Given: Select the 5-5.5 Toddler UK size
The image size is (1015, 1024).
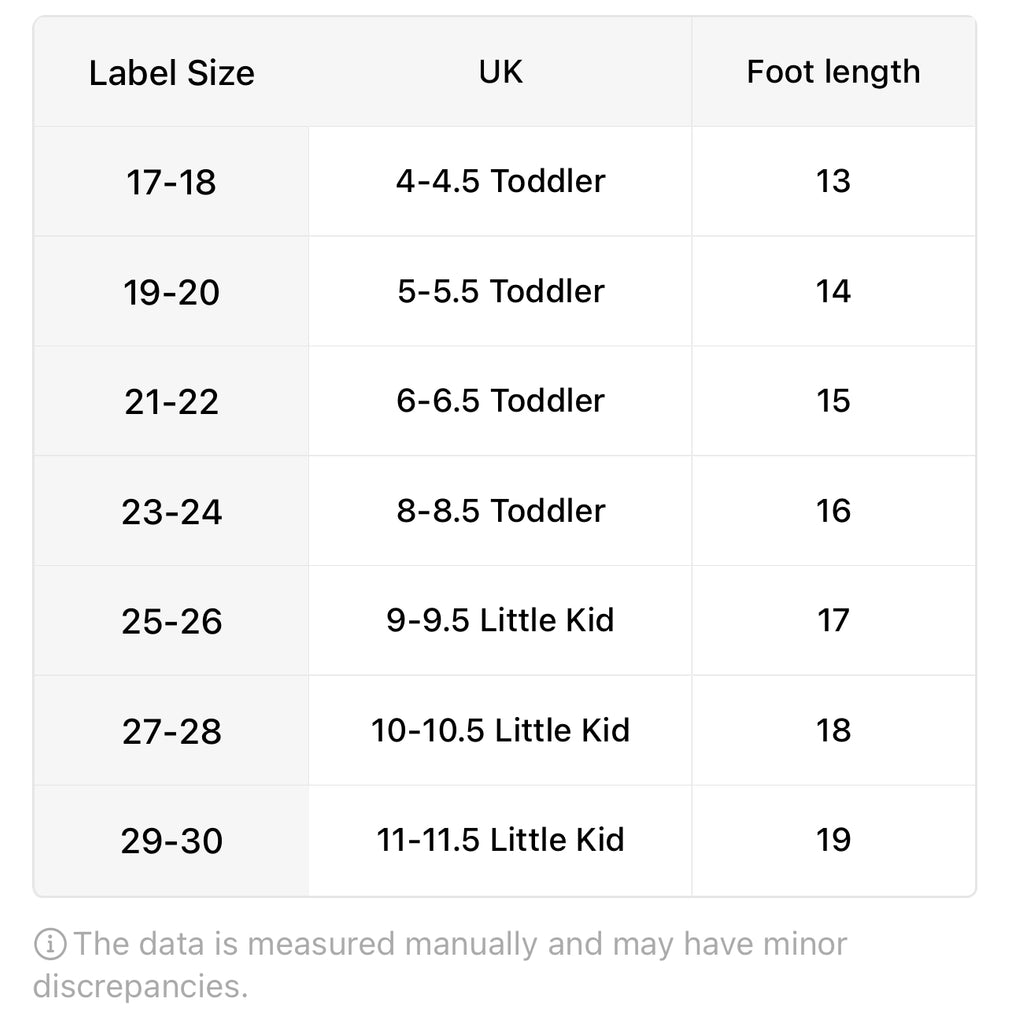Looking at the screenshot, I should (500, 291).
